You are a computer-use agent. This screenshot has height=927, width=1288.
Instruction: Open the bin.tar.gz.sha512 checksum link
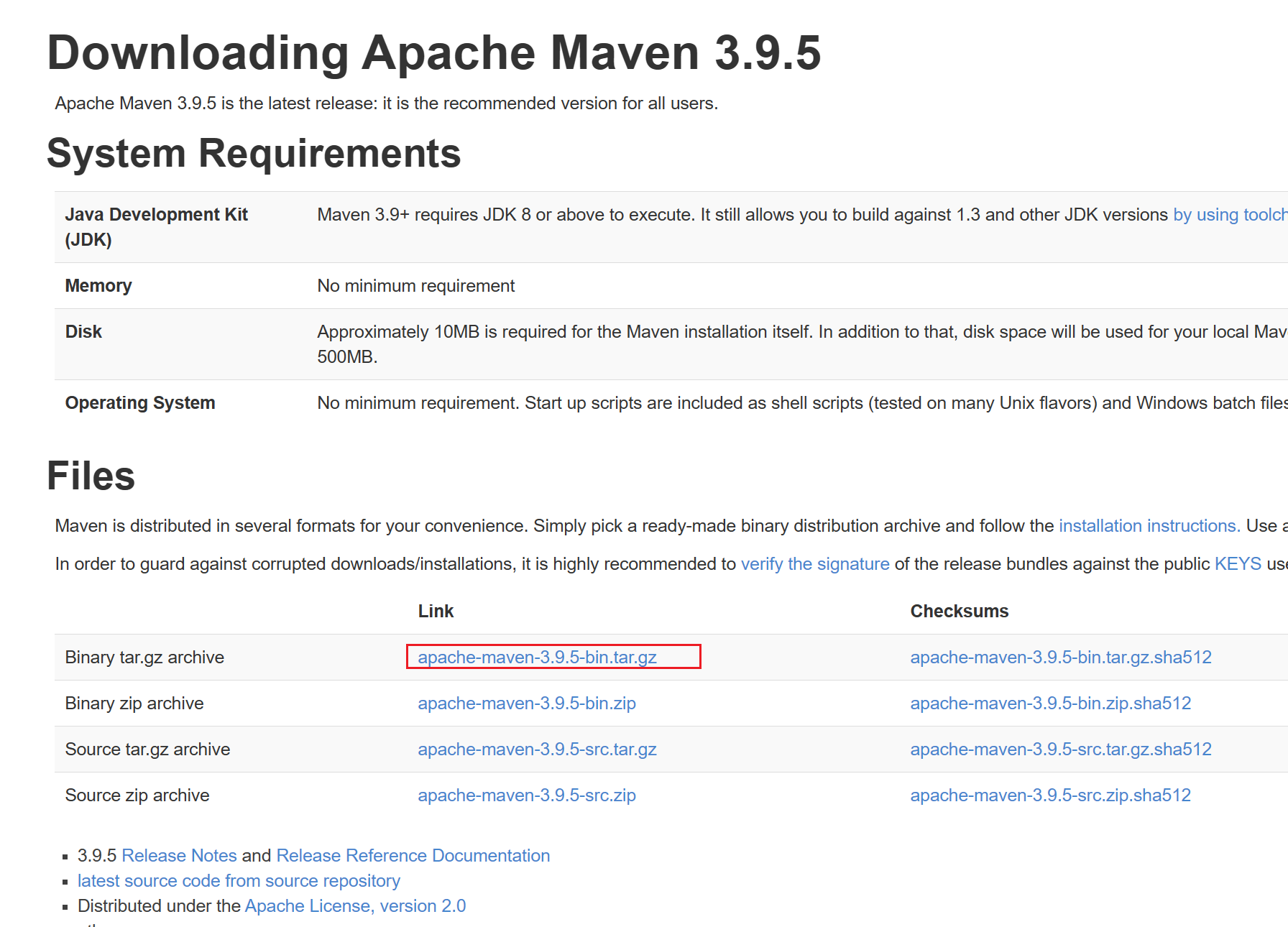(x=1060, y=658)
